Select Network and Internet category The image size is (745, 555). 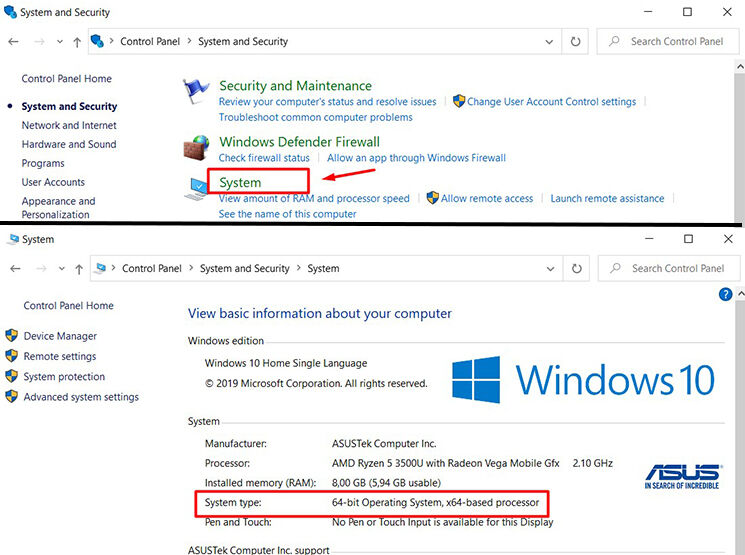point(69,125)
